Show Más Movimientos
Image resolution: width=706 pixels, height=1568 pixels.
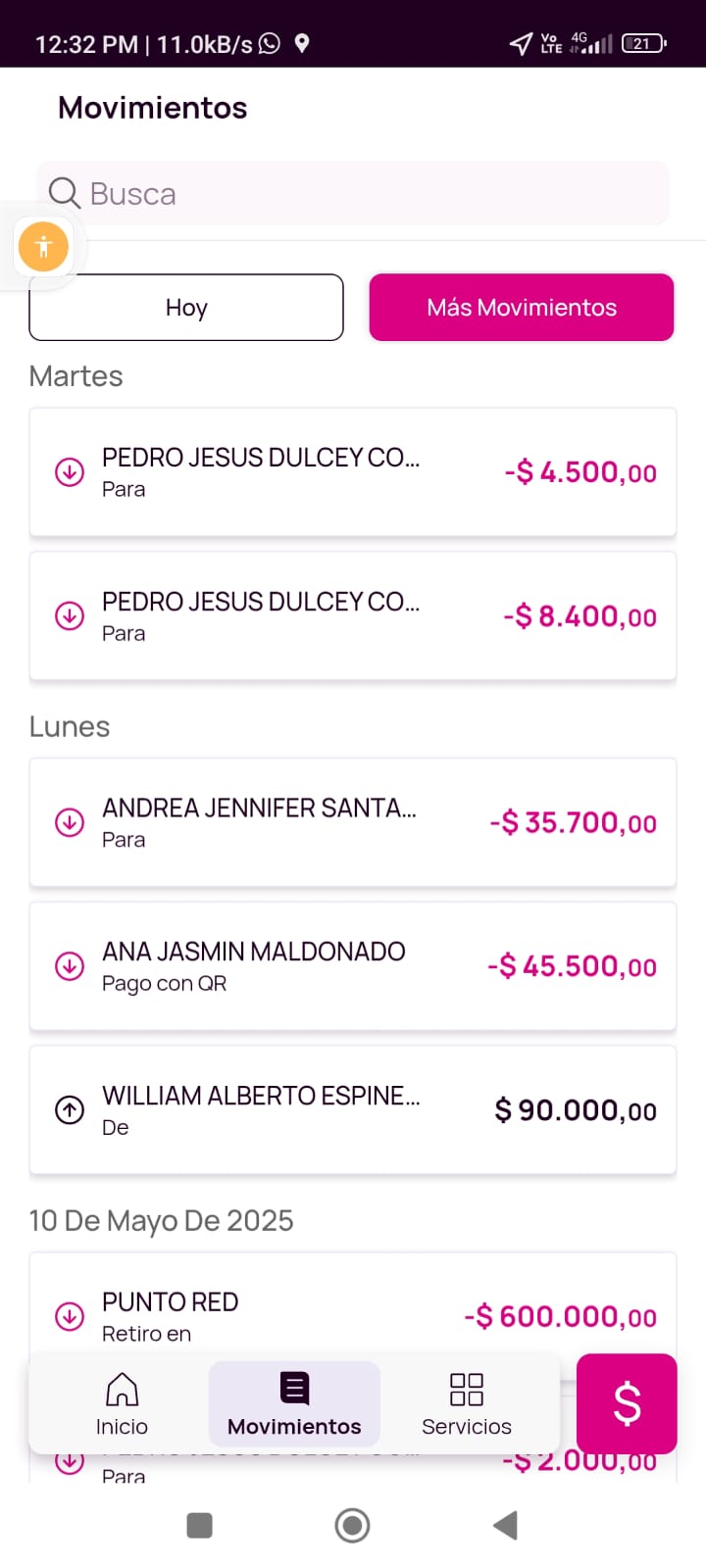point(521,308)
